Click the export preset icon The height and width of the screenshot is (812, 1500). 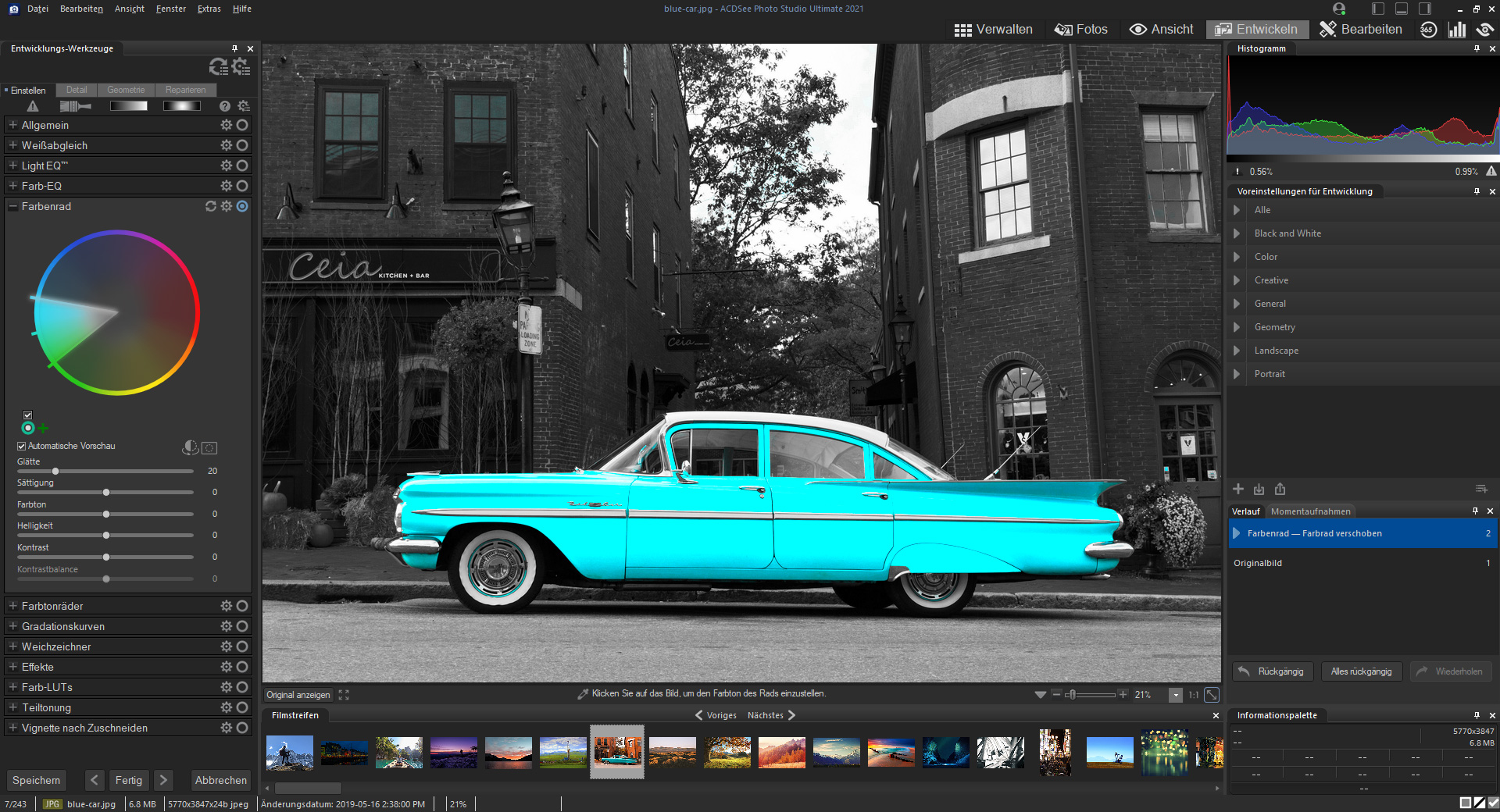[x=1280, y=489]
